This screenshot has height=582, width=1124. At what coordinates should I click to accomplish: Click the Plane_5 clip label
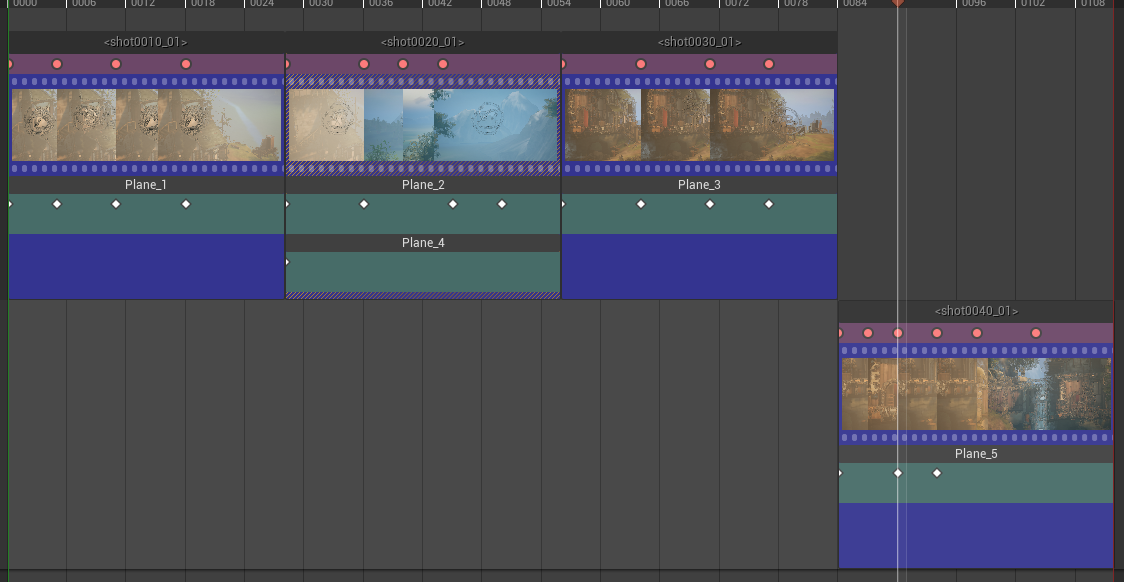tap(975, 453)
